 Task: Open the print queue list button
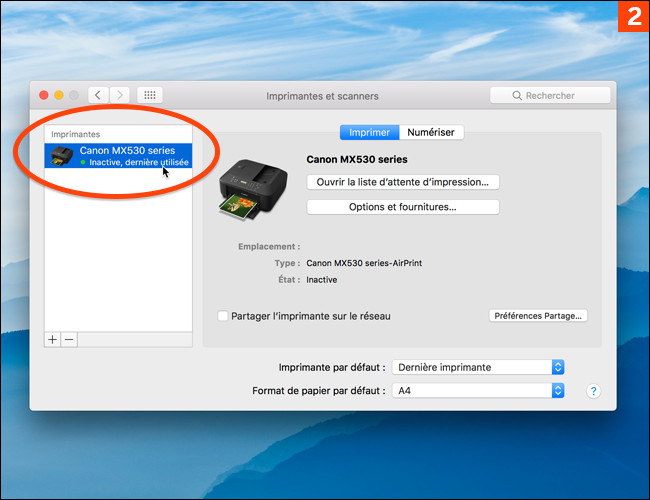(402, 182)
